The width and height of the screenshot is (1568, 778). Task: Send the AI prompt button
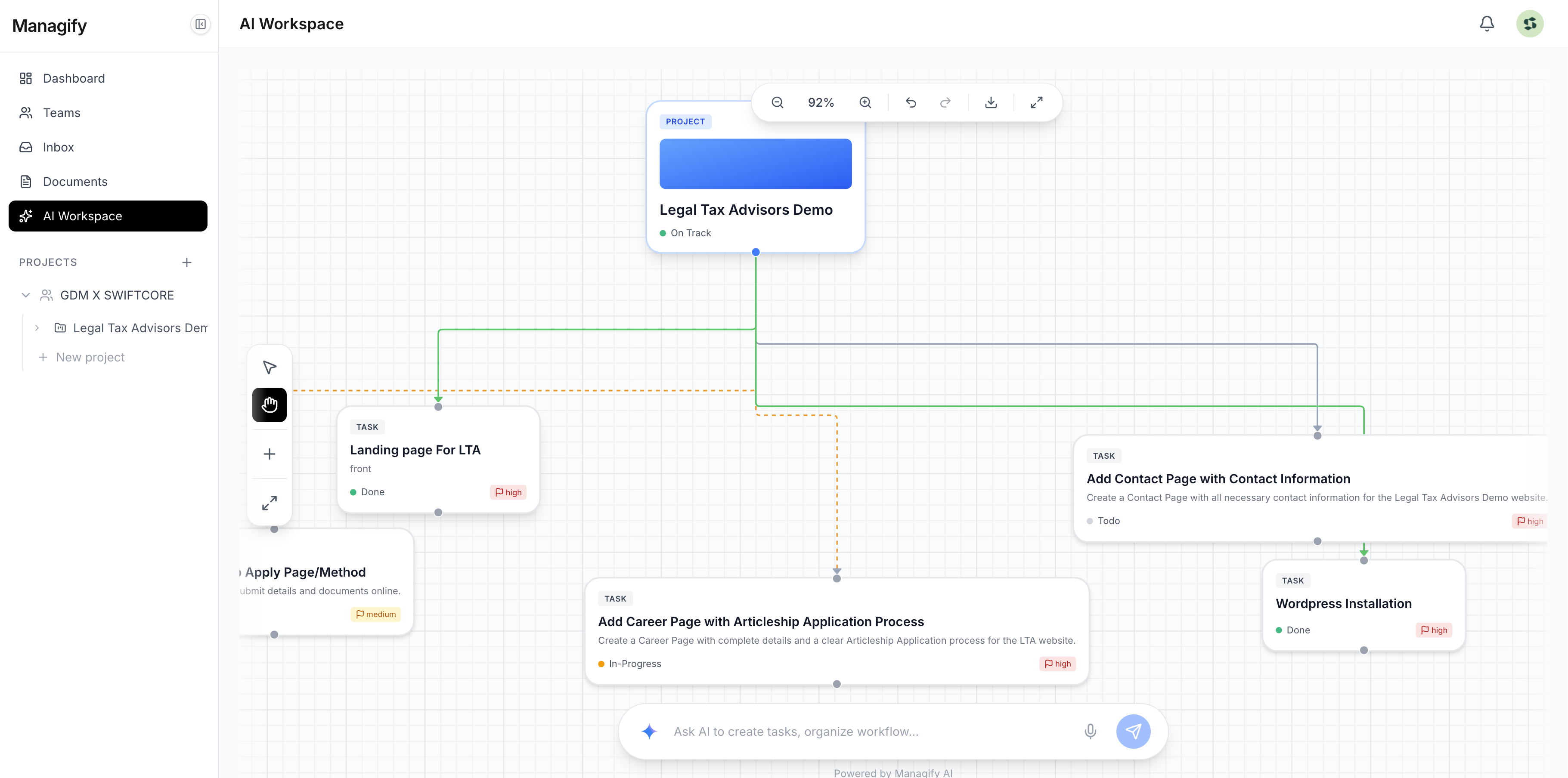pos(1133,731)
